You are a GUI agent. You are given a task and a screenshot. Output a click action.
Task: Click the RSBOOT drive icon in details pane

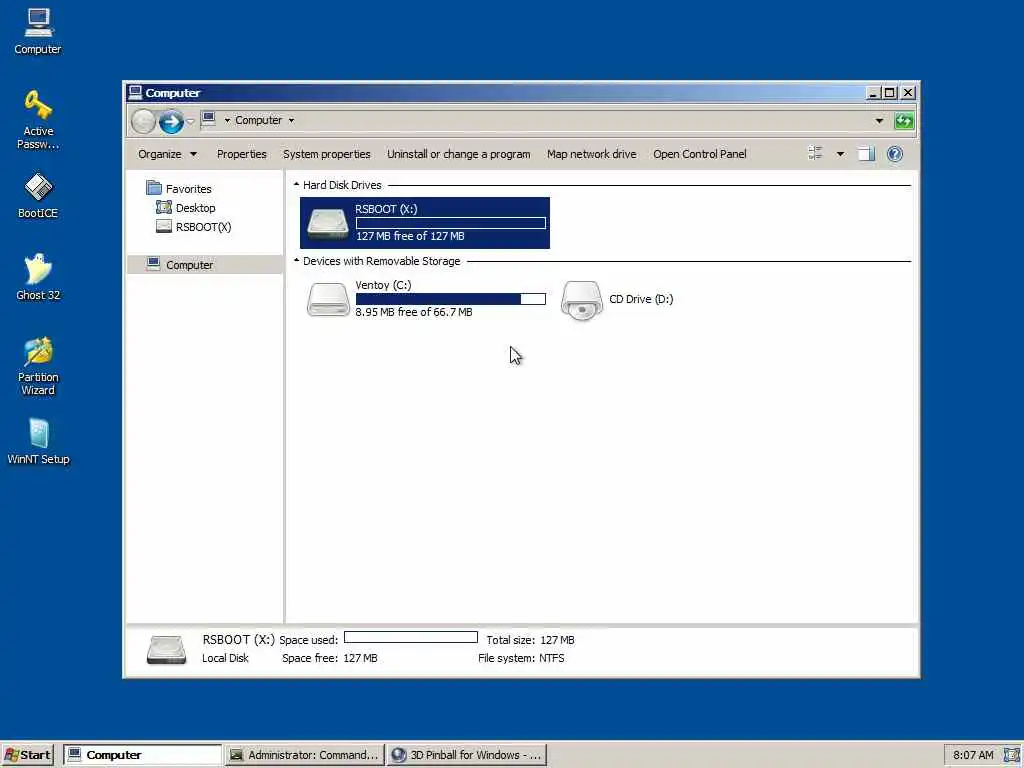tap(167, 650)
